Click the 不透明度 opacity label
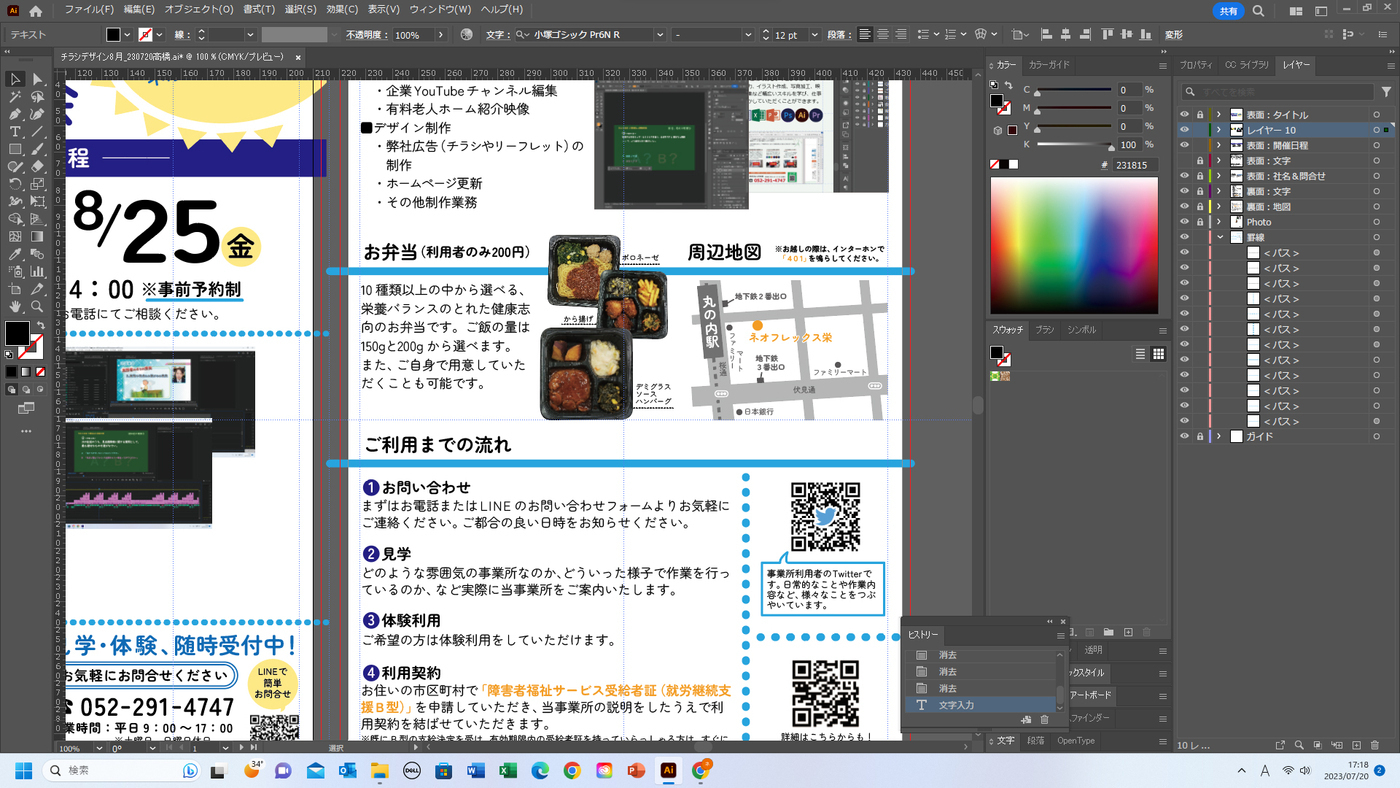 (367, 35)
